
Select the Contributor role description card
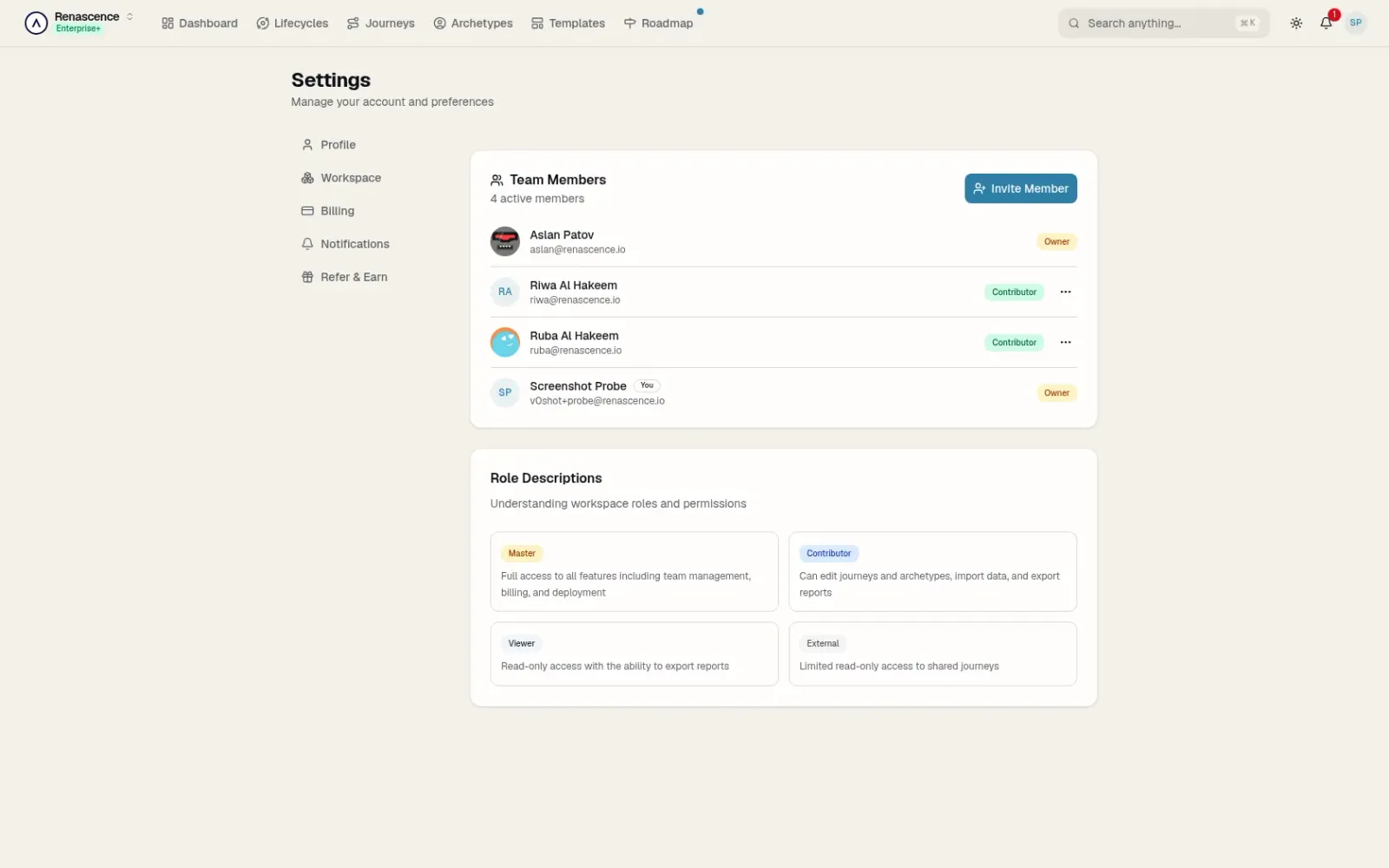point(932,571)
